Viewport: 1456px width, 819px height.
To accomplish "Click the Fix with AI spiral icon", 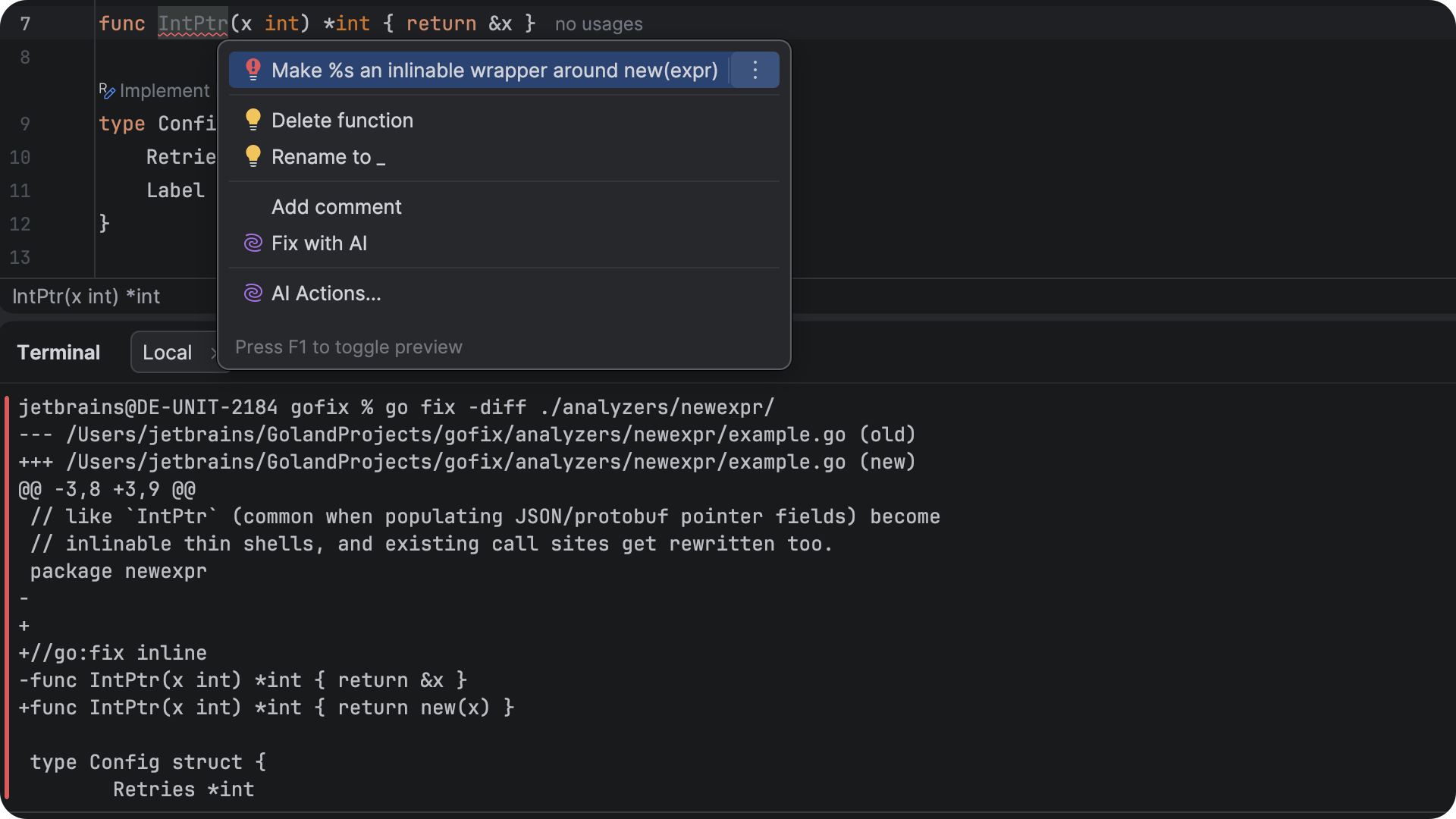I will [x=253, y=243].
